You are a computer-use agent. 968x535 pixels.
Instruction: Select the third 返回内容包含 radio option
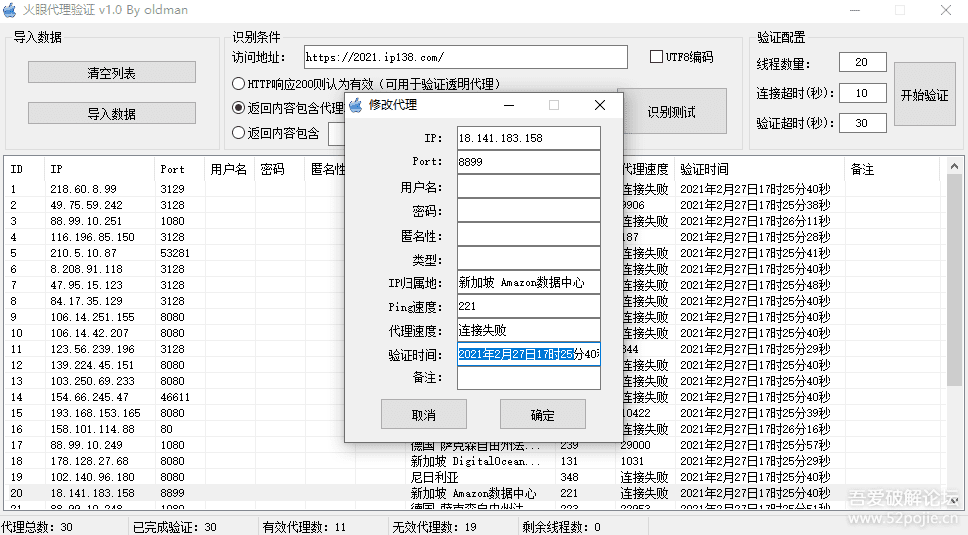point(239,133)
